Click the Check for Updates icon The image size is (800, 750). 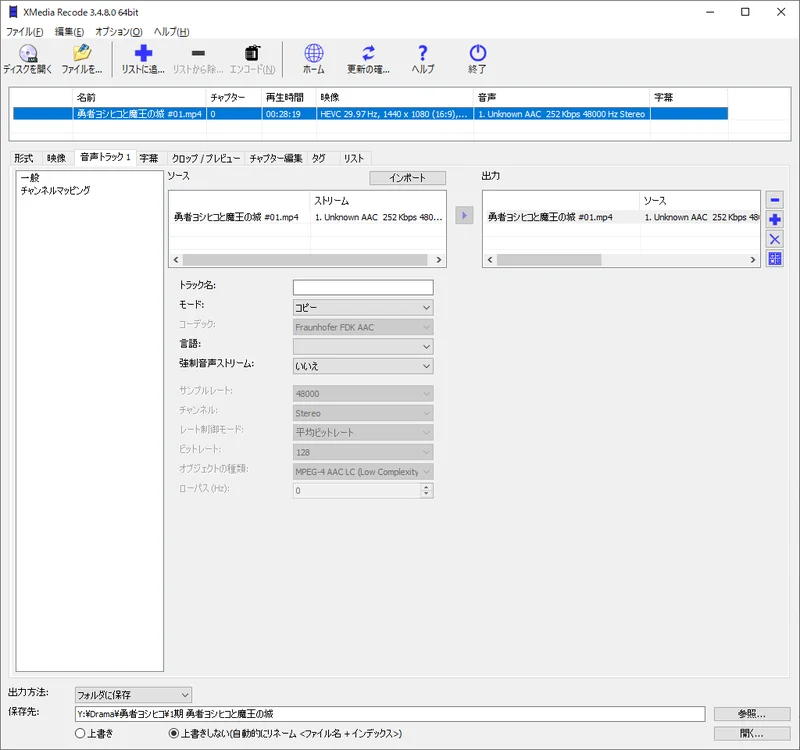pyautogui.click(x=369, y=54)
